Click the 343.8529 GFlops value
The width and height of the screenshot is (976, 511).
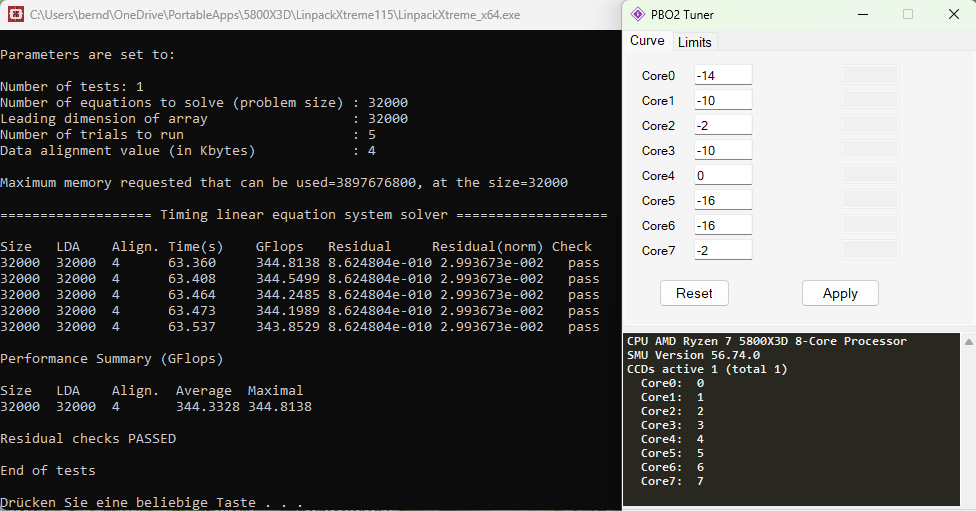tap(288, 327)
